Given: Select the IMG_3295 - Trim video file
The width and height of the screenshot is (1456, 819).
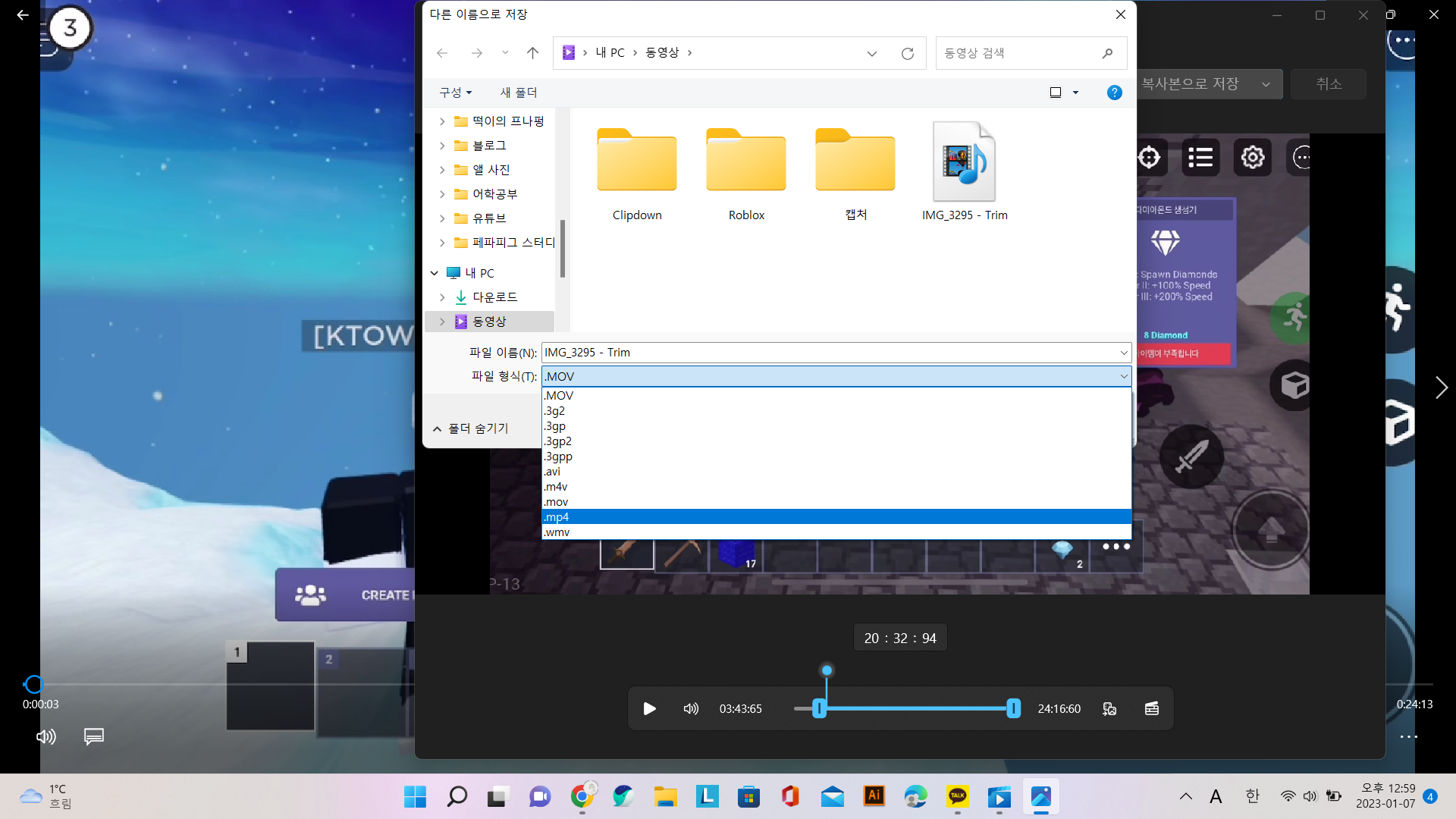Looking at the screenshot, I should [x=965, y=172].
